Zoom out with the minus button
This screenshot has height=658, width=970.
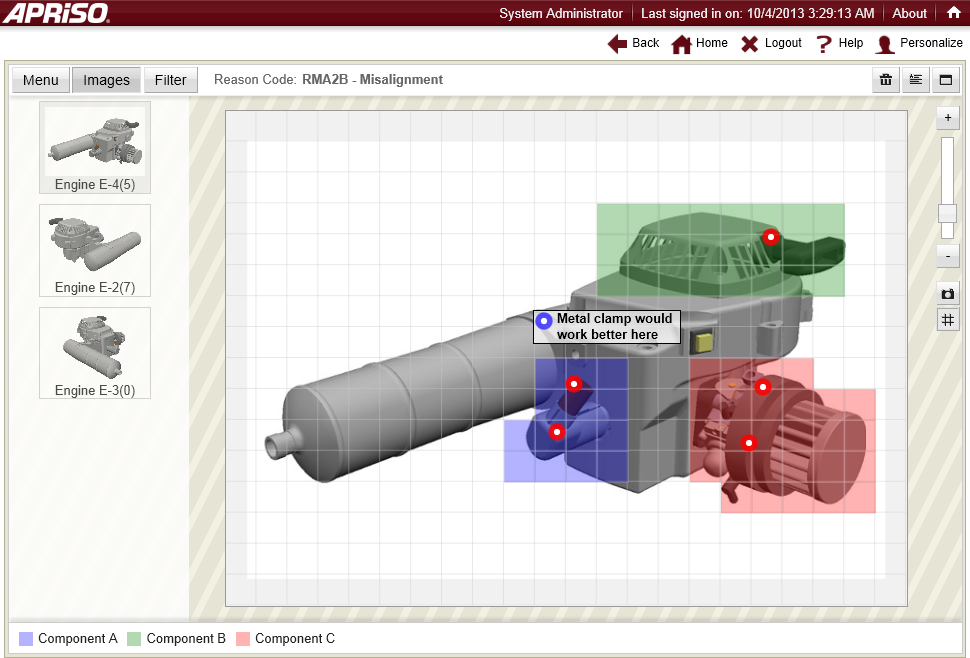[x=947, y=256]
